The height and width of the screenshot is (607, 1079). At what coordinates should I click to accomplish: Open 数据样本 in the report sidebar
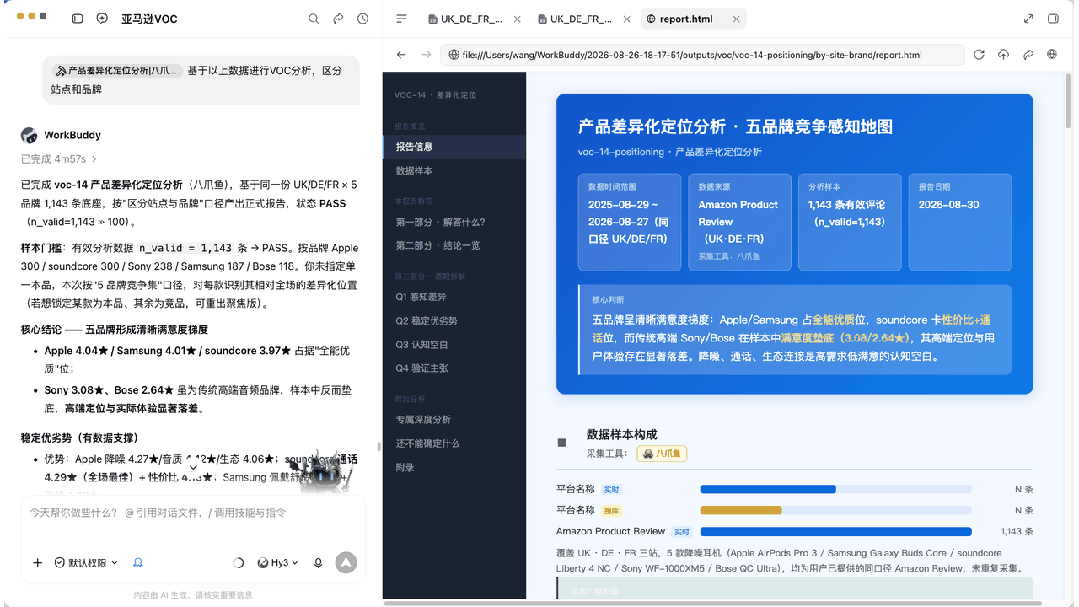pos(454,171)
